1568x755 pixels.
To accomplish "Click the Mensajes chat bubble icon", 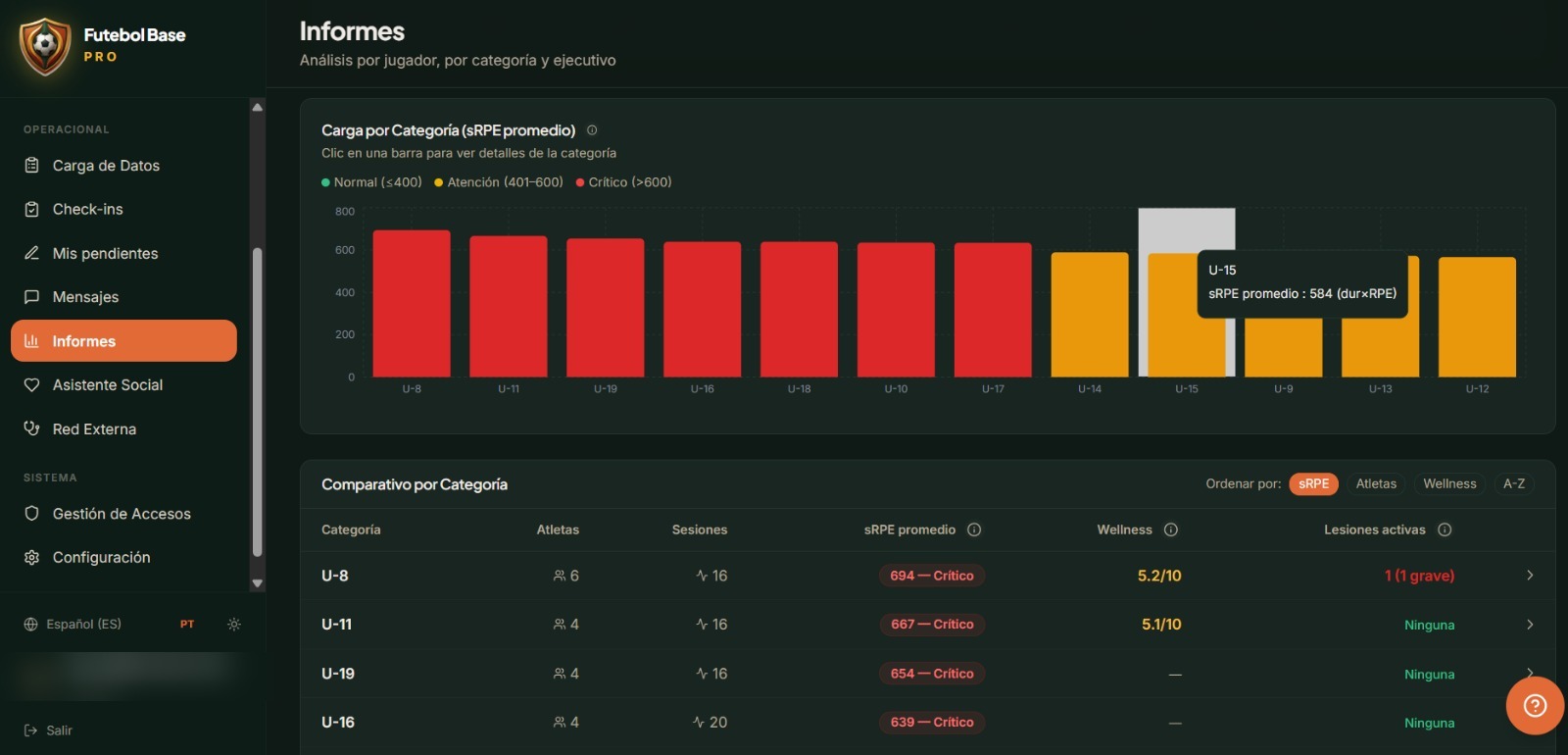I will (31, 297).
